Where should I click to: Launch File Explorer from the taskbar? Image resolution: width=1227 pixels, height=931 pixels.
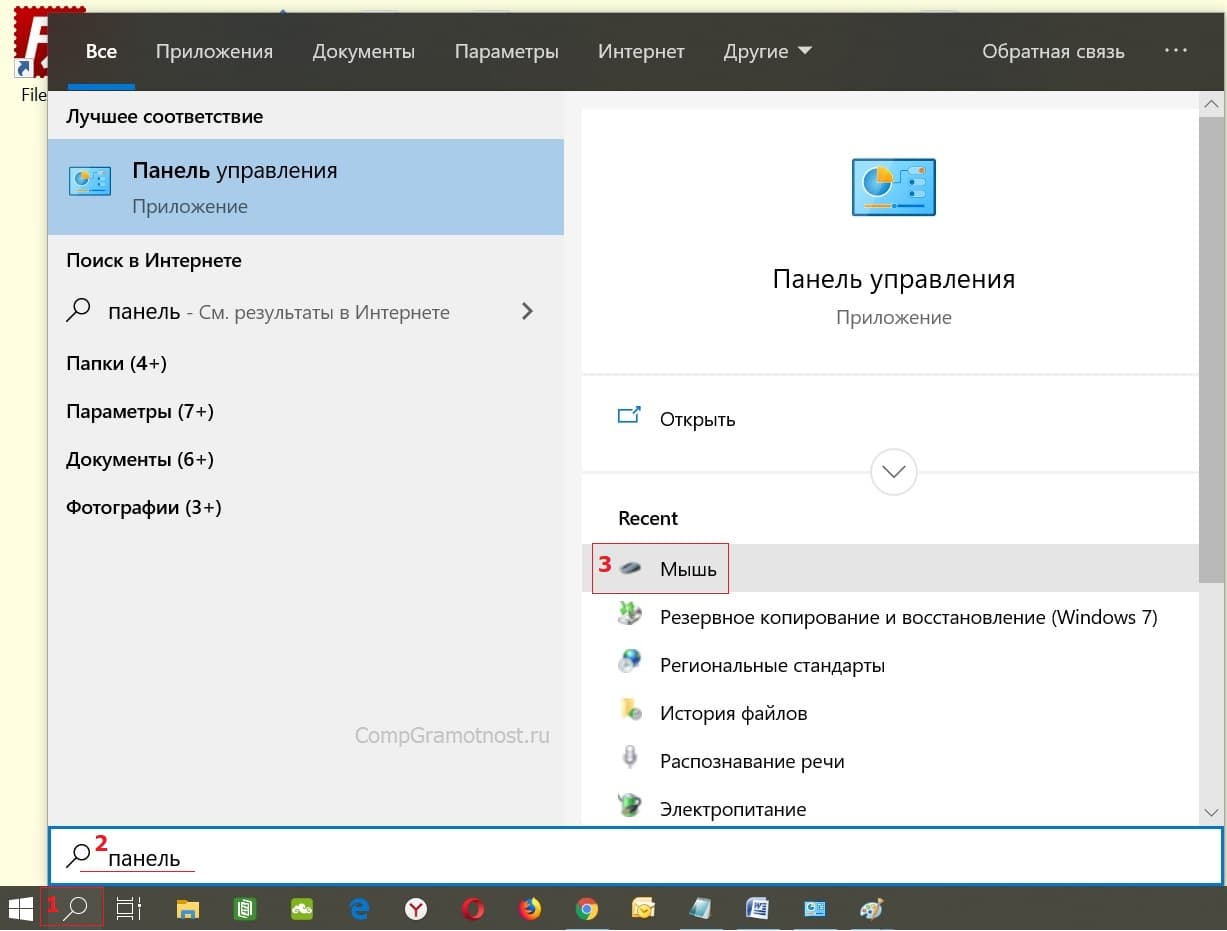pos(187,909)
